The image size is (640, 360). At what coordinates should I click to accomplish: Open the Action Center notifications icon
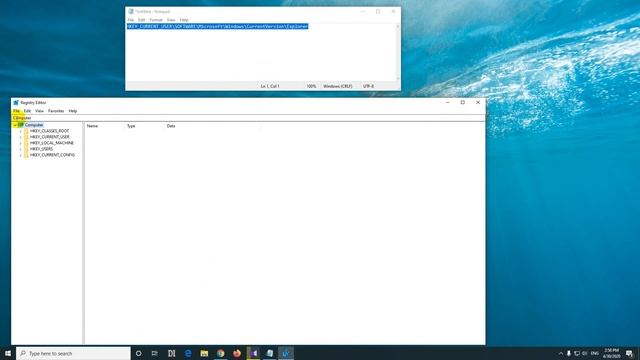tap(629, 353)
